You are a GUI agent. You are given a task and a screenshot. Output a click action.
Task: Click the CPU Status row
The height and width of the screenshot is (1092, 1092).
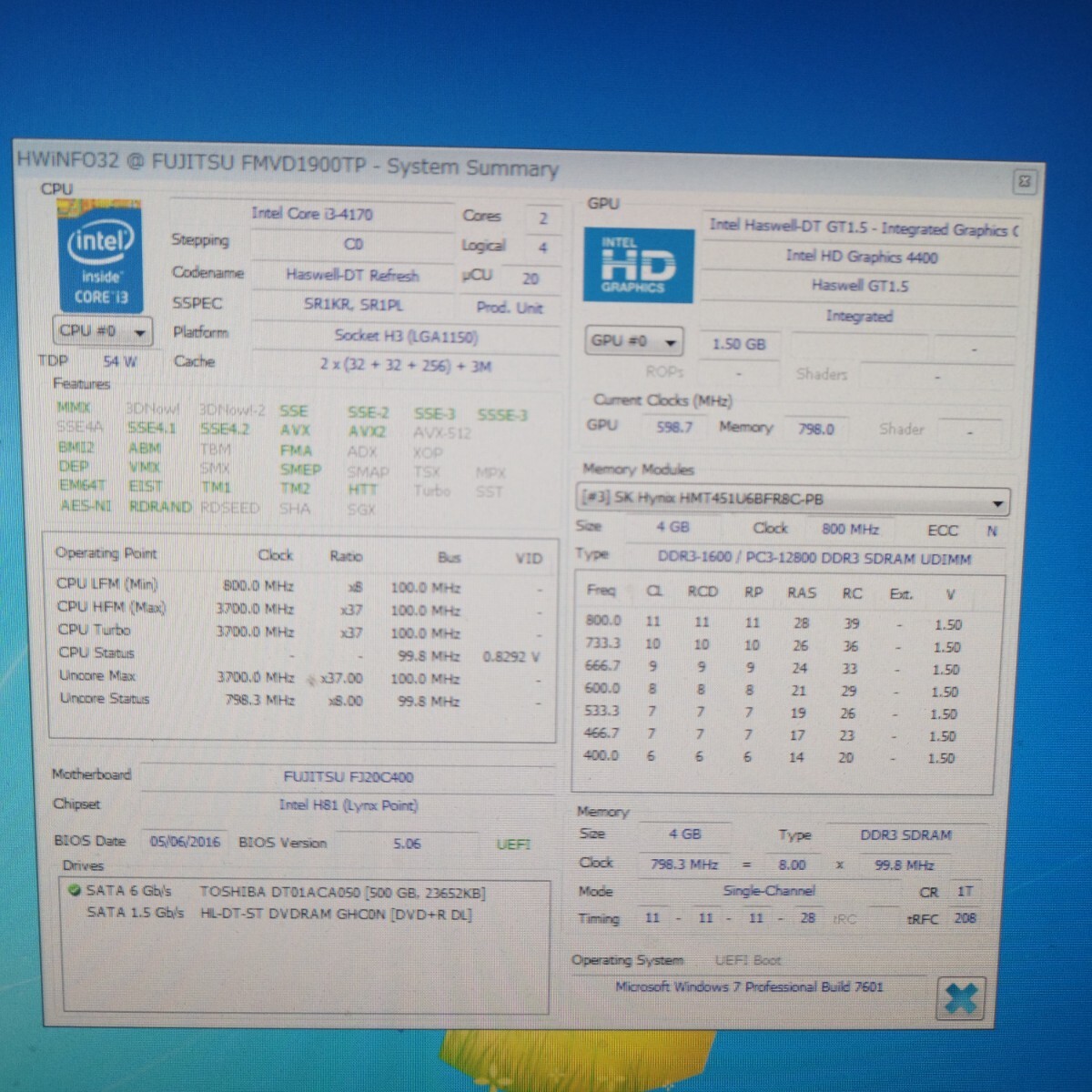click(x=300, y=654)
